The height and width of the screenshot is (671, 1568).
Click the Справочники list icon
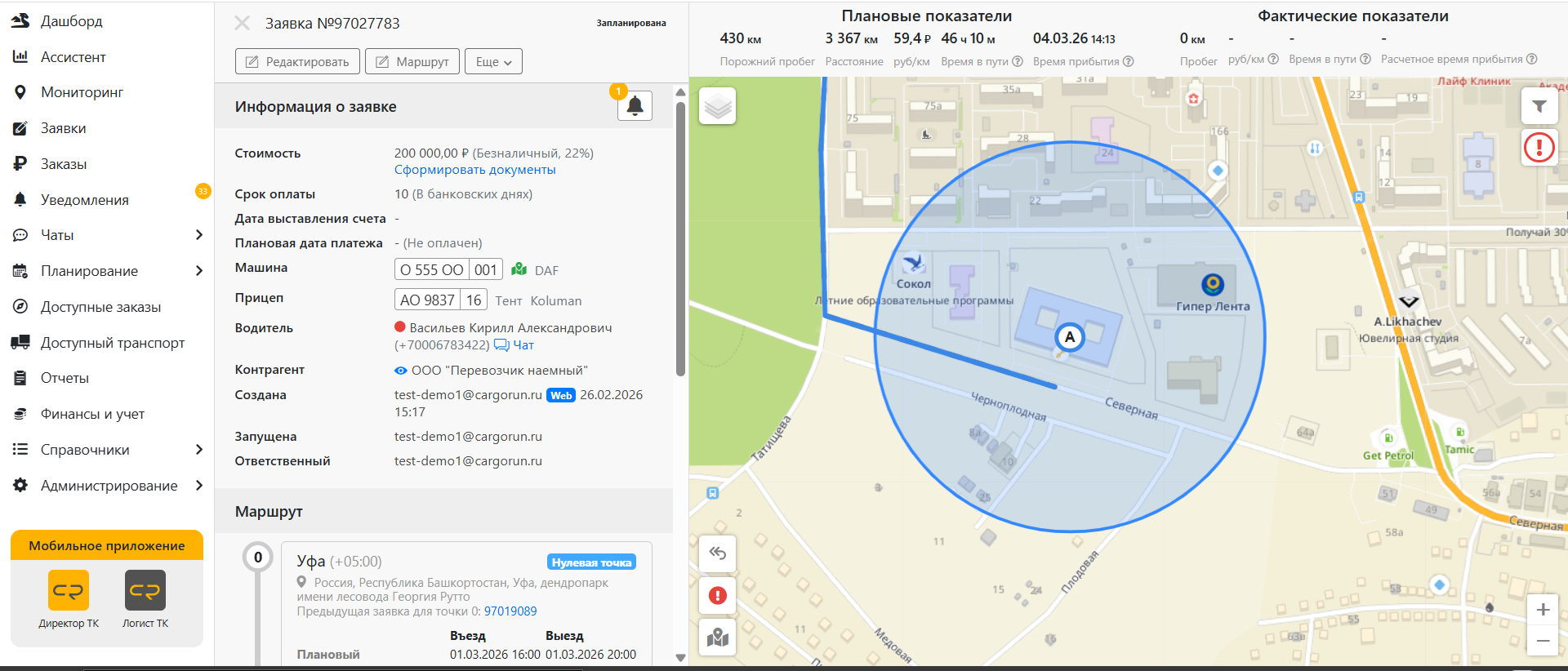(20, 450)
